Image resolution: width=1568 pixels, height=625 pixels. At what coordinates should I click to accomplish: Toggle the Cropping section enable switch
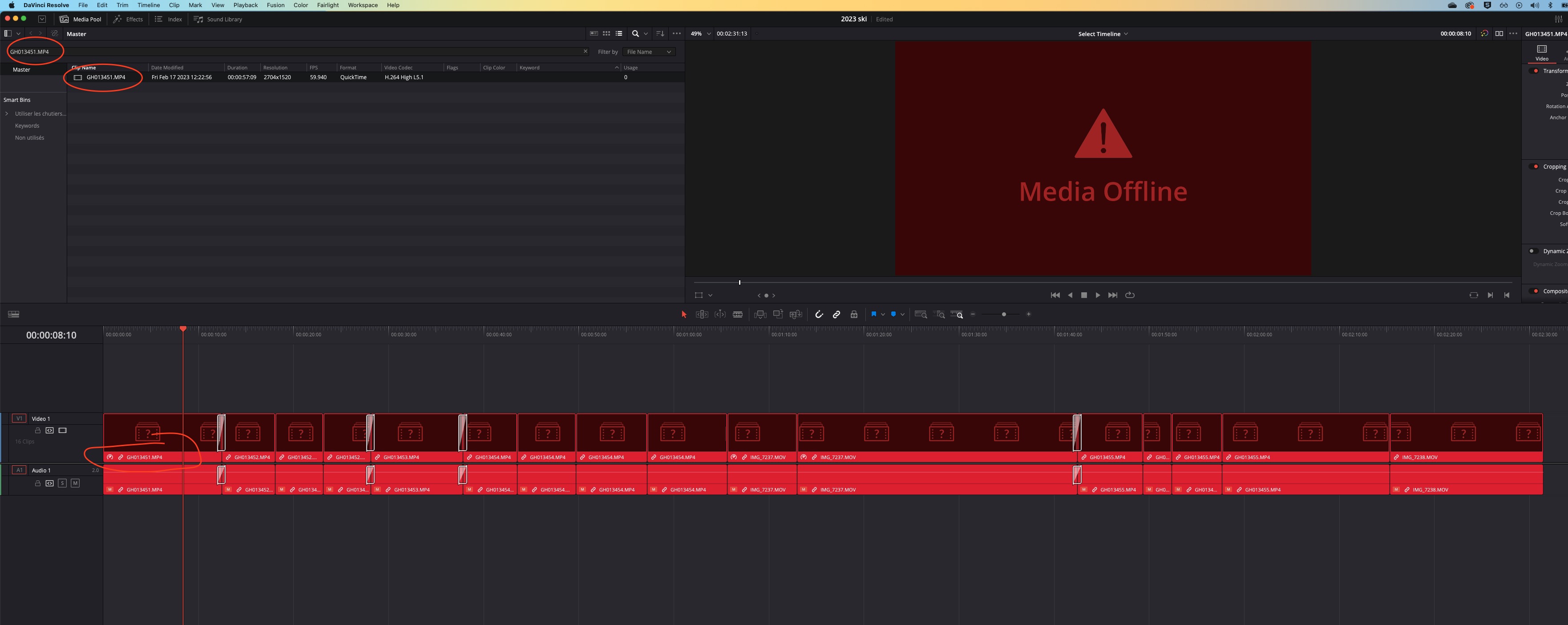pyautogui.click(x=1534, y=166)
